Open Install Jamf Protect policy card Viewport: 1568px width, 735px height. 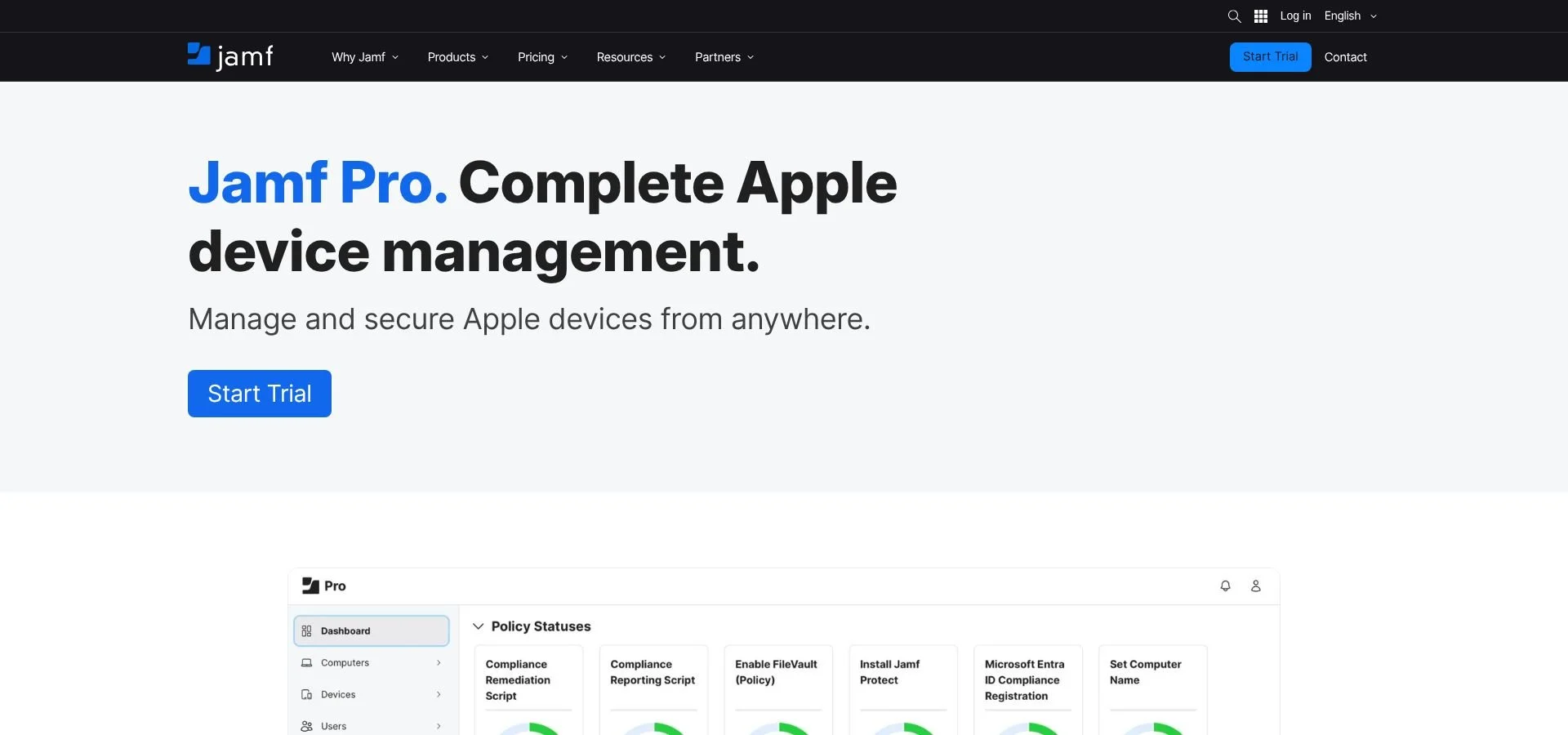903,690
